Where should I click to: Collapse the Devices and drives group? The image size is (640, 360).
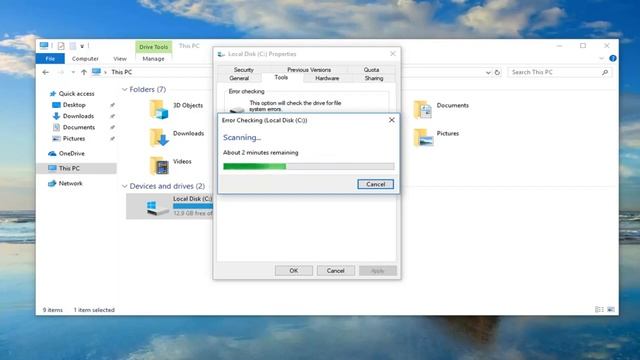pyautogui.click(x=124, y=186)
